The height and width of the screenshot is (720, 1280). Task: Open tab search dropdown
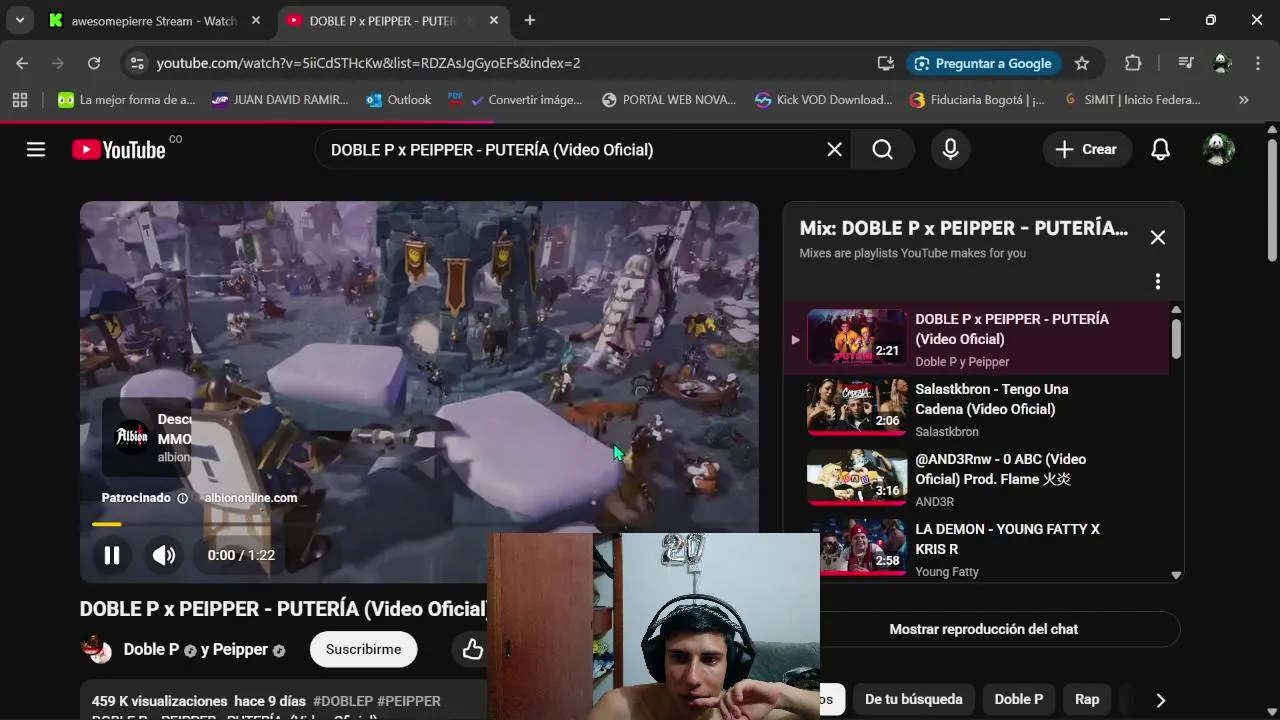(19, 20)
